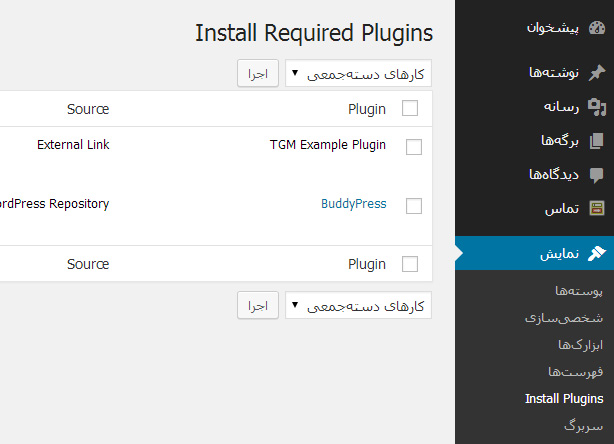The width and height of the screenshot is (614, 444).
Task: Click the appearance paintbrush icon
Action: click(x=597, y=253)
